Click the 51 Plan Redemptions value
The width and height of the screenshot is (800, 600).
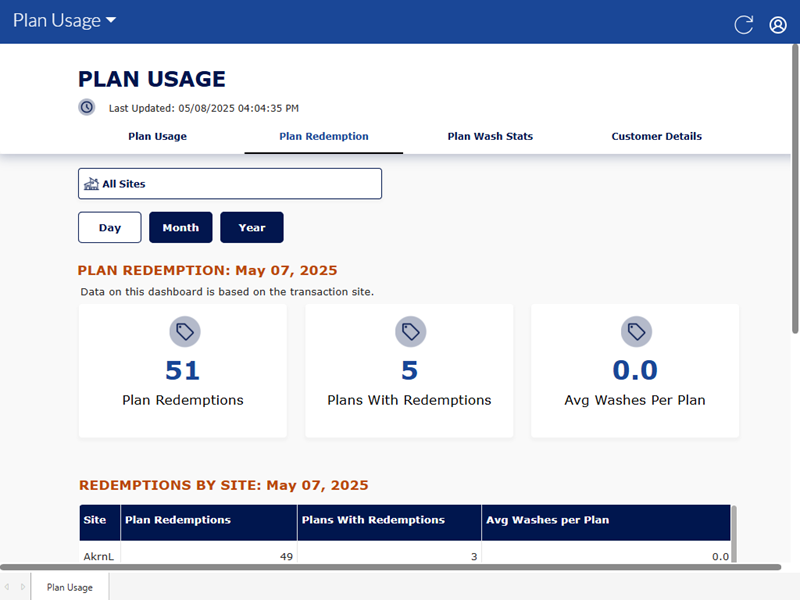(x=183, y=370)
